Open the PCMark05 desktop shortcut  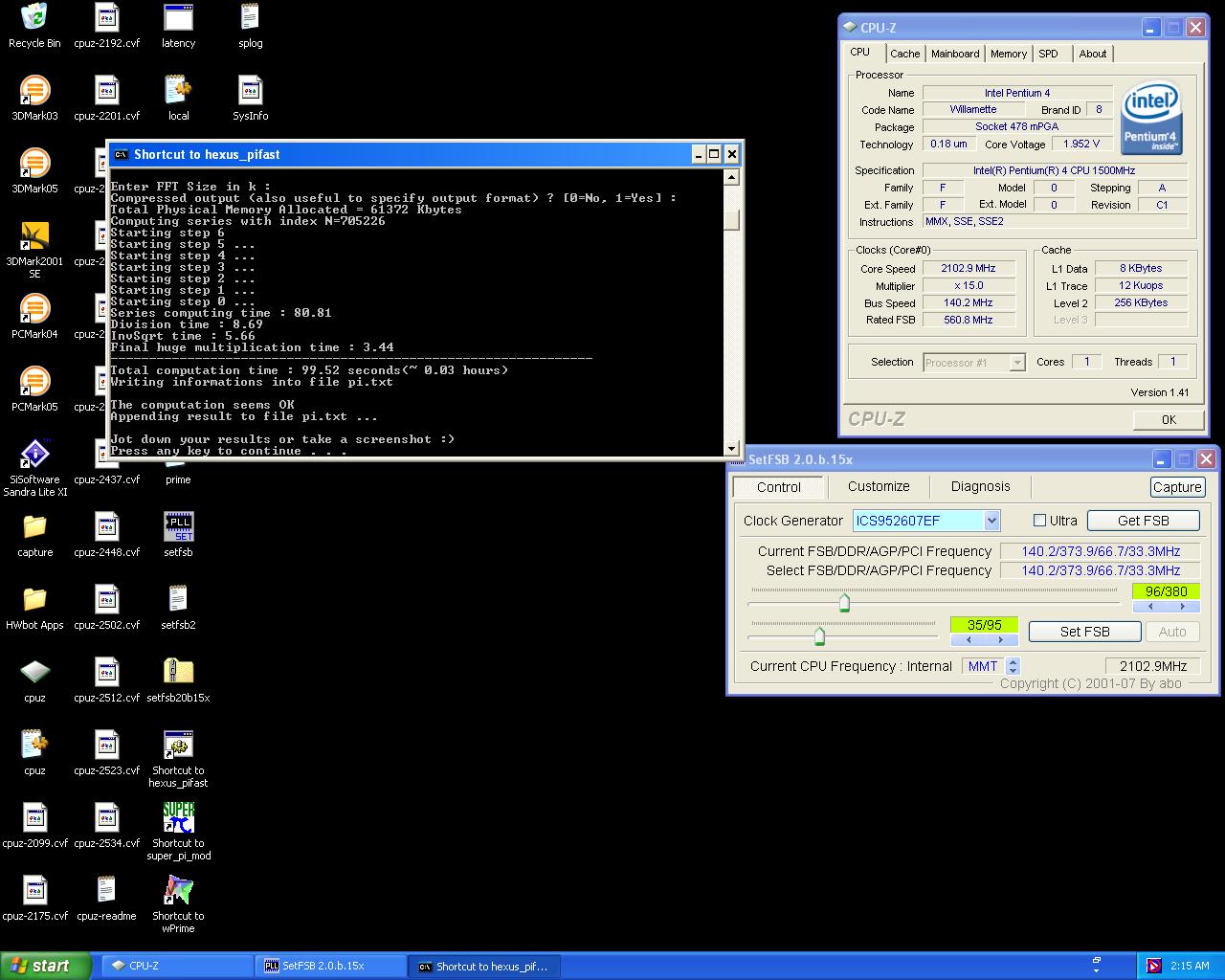click(34, 381)
